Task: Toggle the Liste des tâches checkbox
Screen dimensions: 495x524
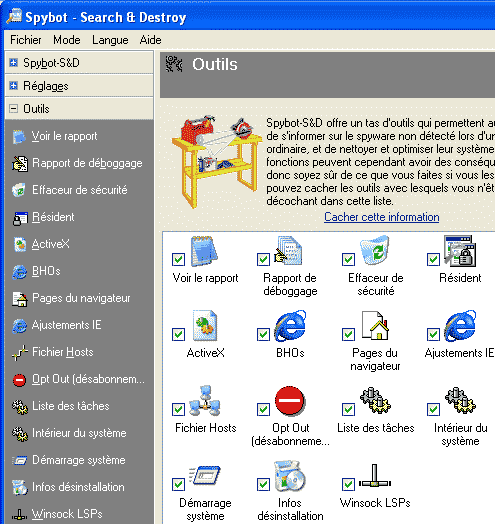Action: [348, 409]
